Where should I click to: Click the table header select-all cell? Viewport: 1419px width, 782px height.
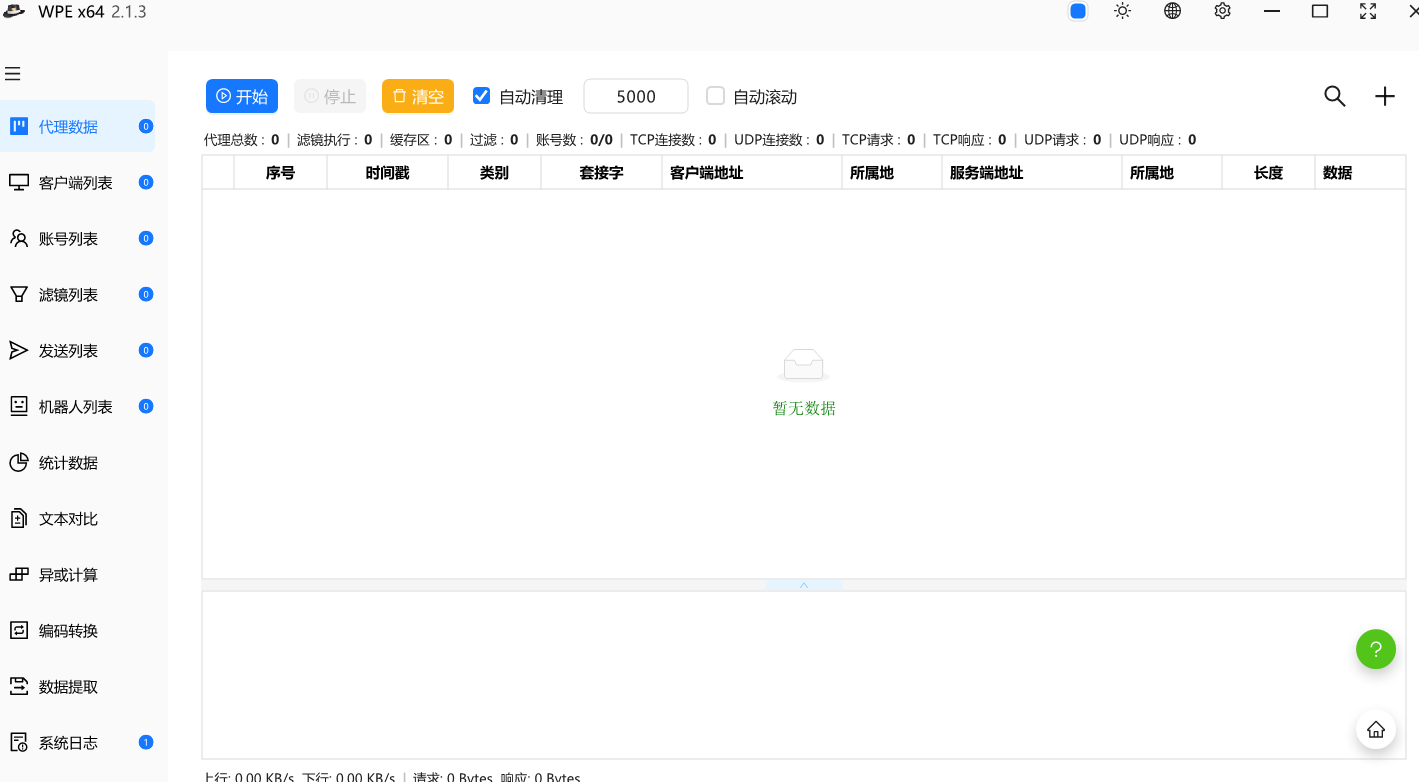tap(218, 173)
